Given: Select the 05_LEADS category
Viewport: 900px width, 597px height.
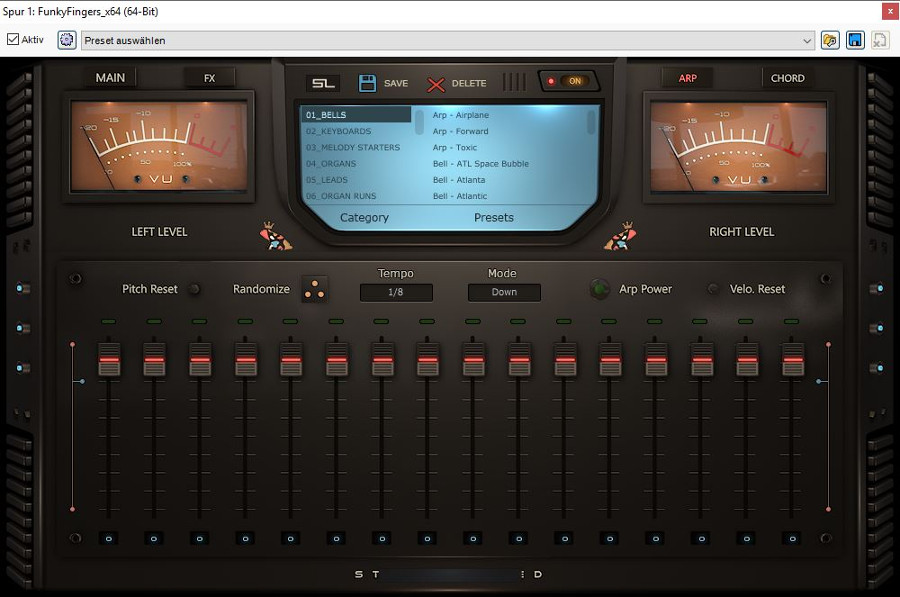Looking at the screenshot, I should click(356, 180).
